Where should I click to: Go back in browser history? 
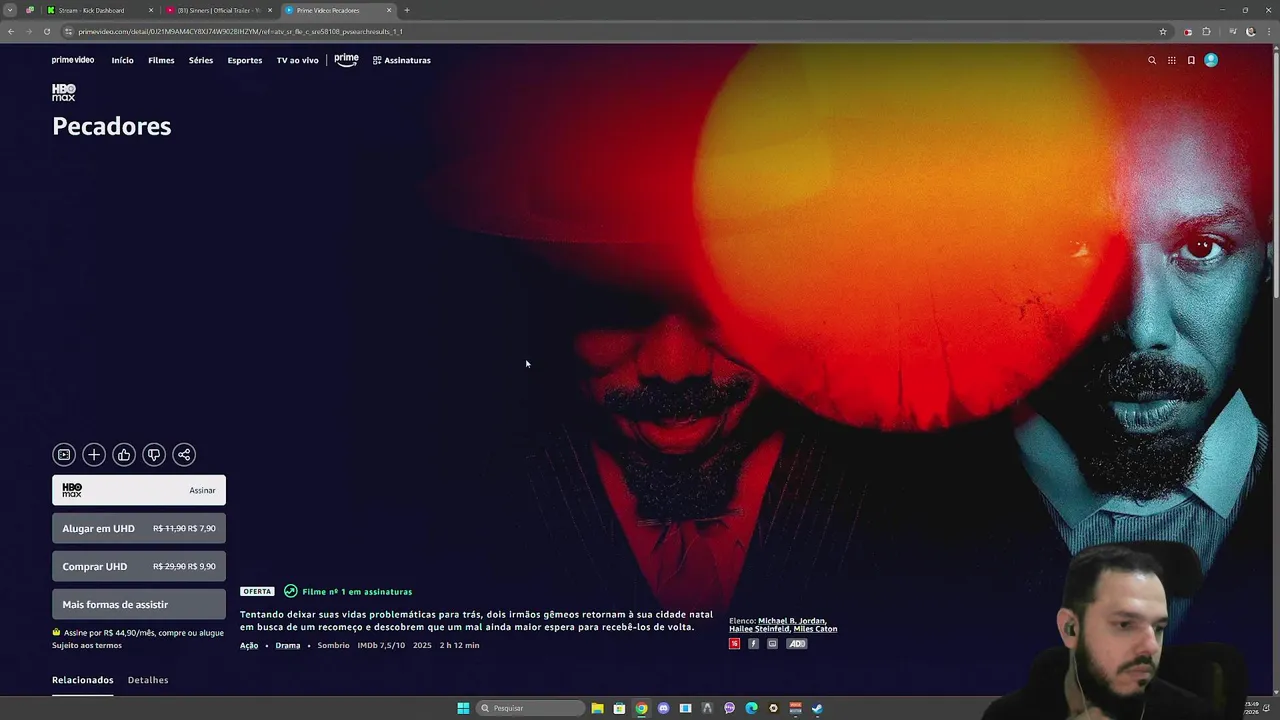(x=10, y=31)
